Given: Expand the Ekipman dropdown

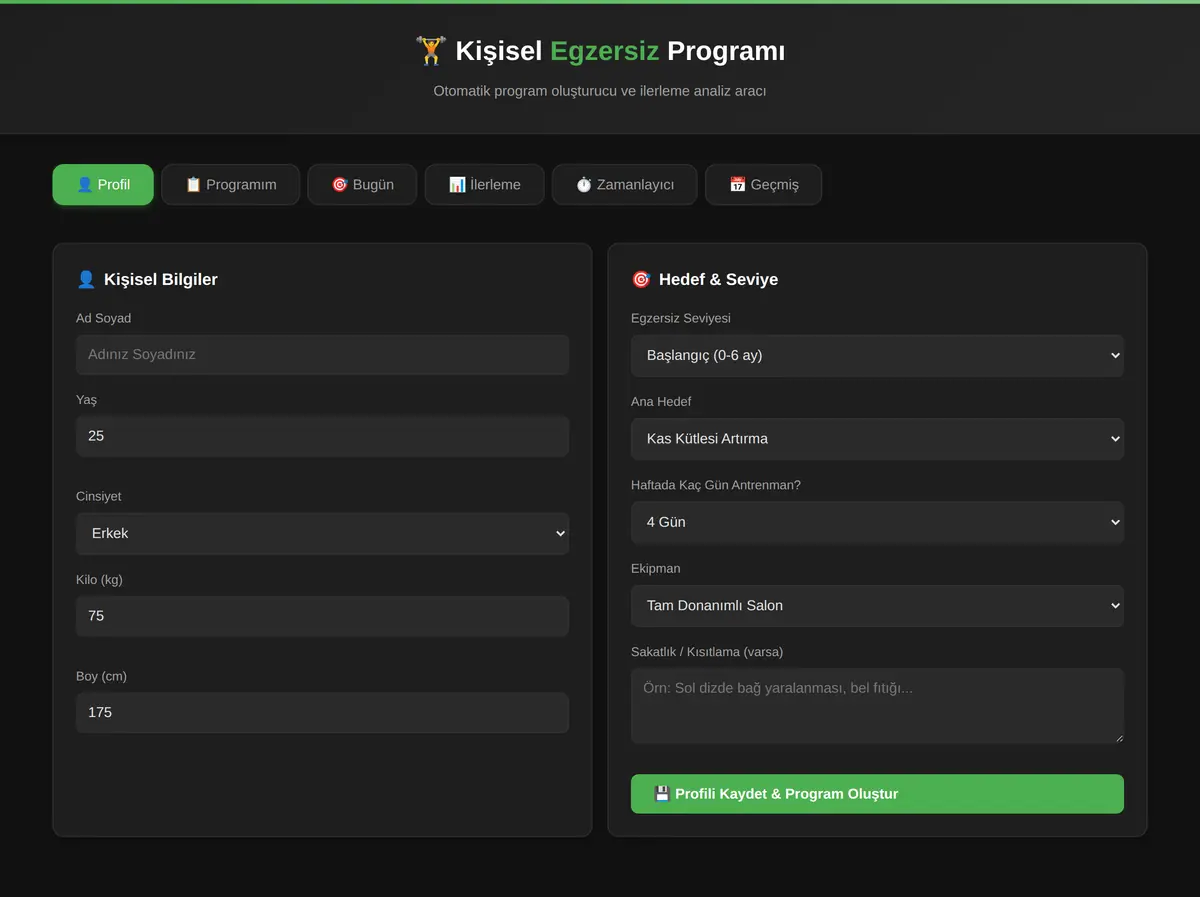Looking at the screenshot, I should pos(877,606).
